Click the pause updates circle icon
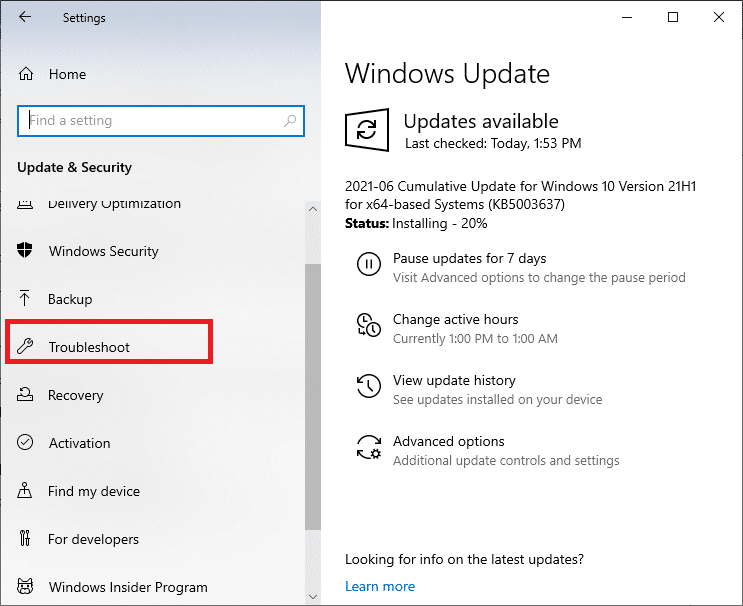The height and width of the screenshot is (606, 743). pyautogui.click(x=369, y=264)
